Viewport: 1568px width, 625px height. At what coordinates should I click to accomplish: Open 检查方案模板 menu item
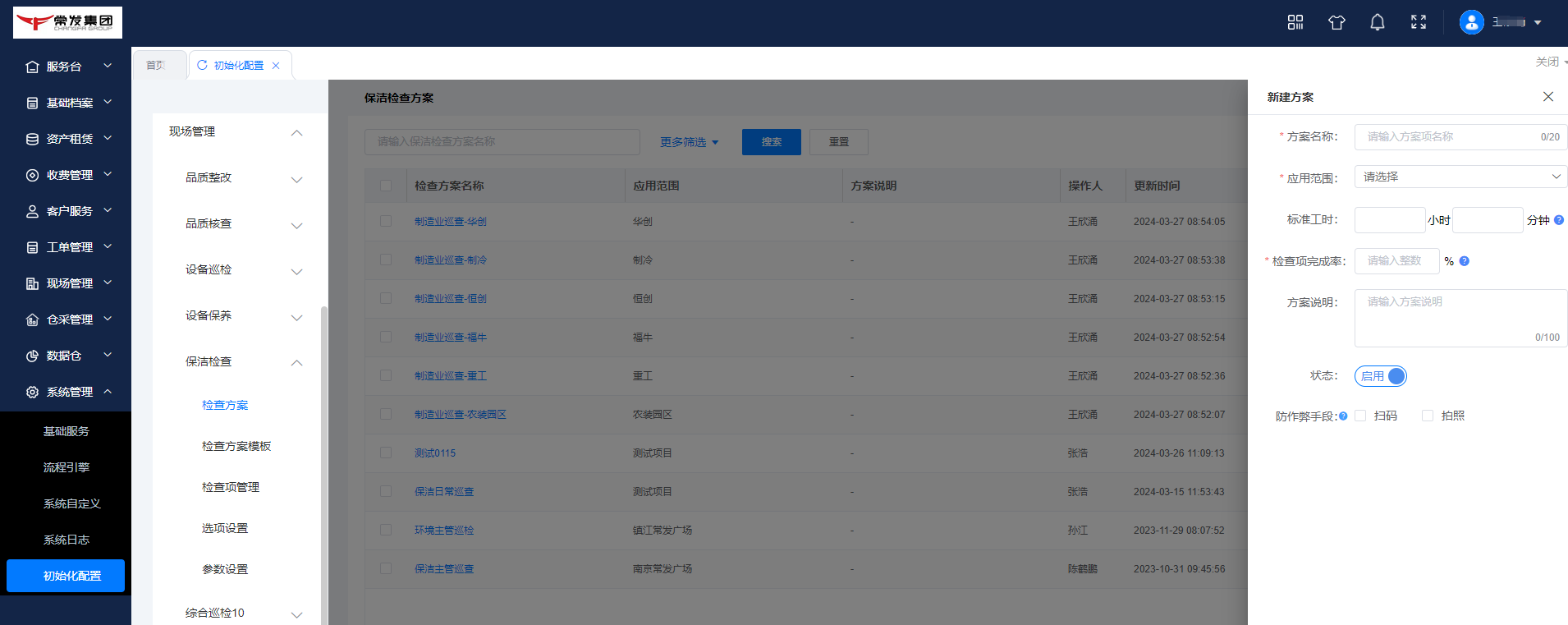(x=236, y=446)
